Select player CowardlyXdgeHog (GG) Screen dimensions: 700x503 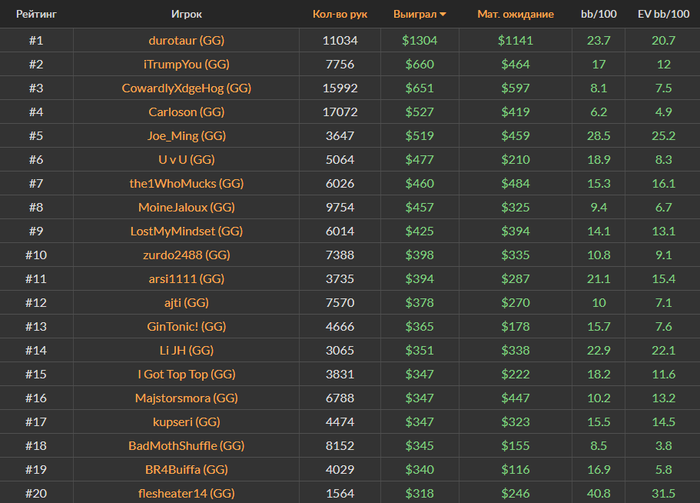point(186,88)
